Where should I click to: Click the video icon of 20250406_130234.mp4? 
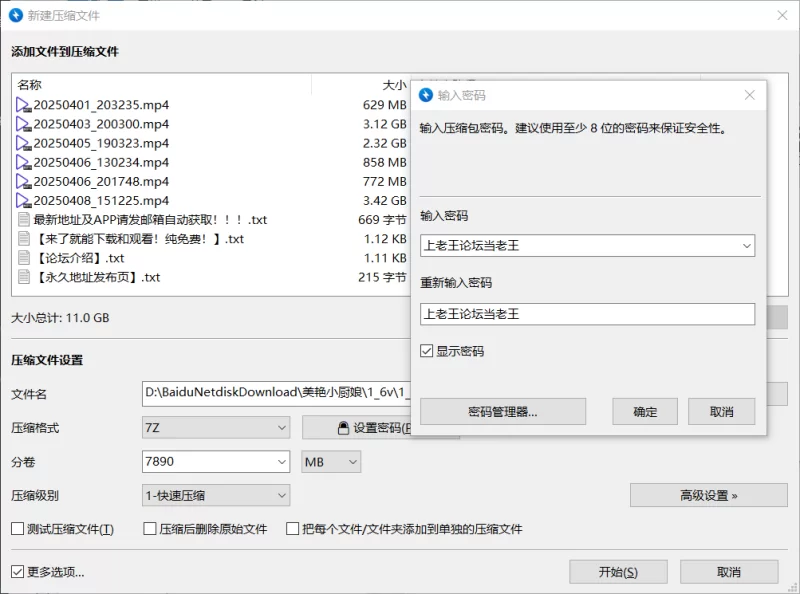(x=23, y=163)
